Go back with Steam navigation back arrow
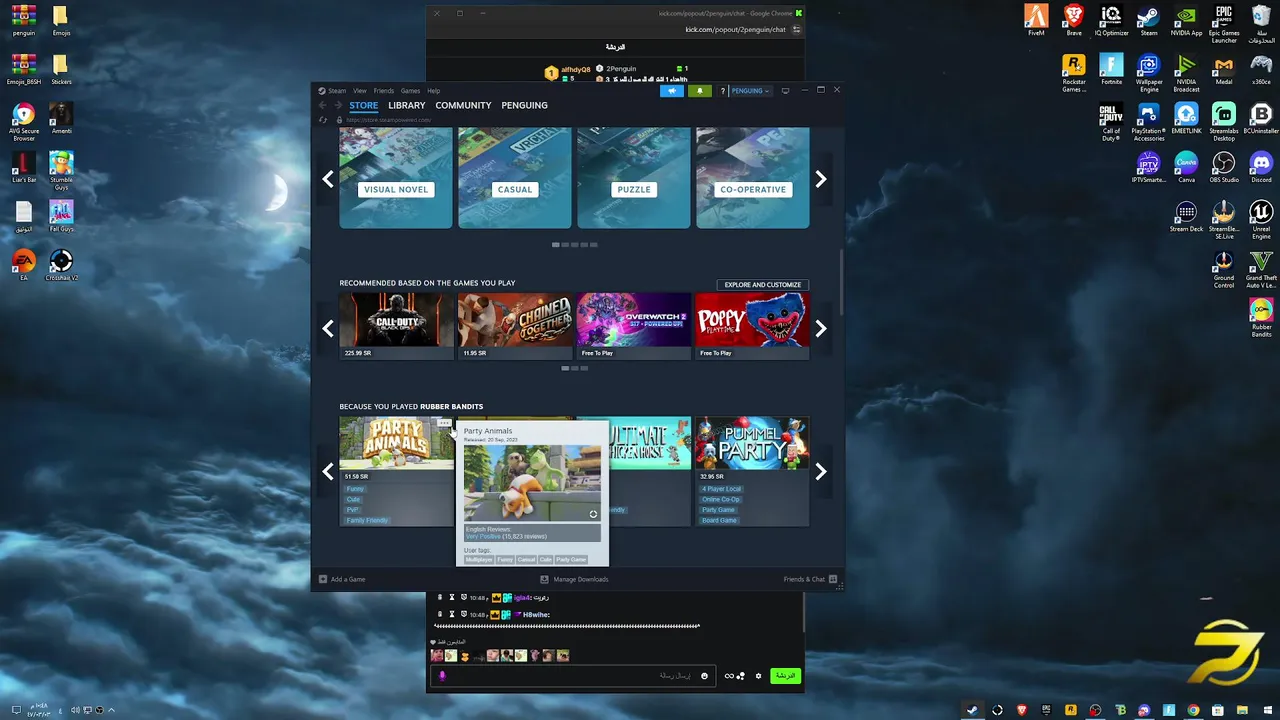Viewport: 1280px width, 720px height. (x=322, y=105)
